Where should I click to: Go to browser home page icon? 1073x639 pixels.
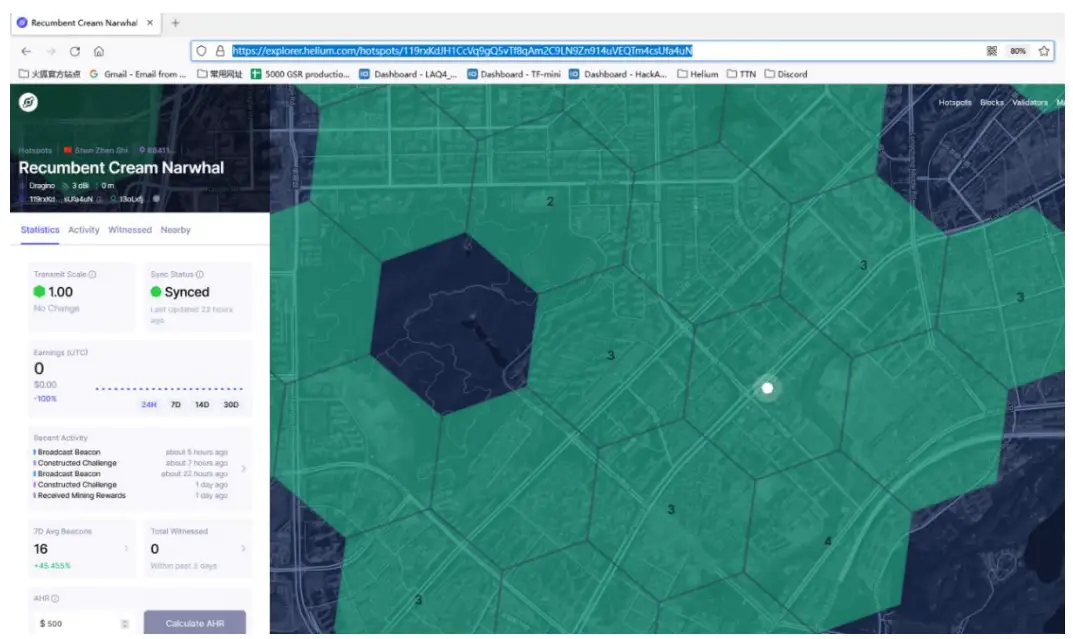(x=99, y=51)
